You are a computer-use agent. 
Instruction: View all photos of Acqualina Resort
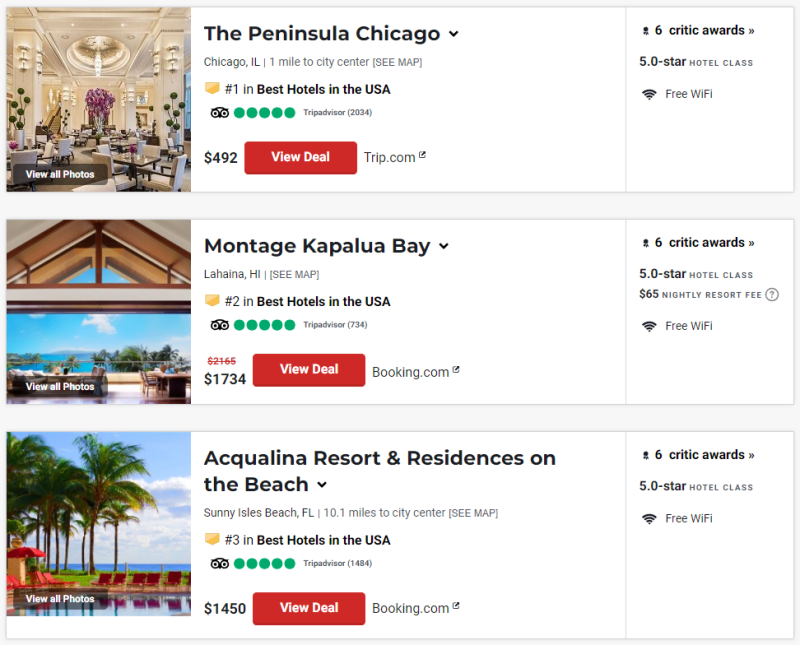click(60, 599)
